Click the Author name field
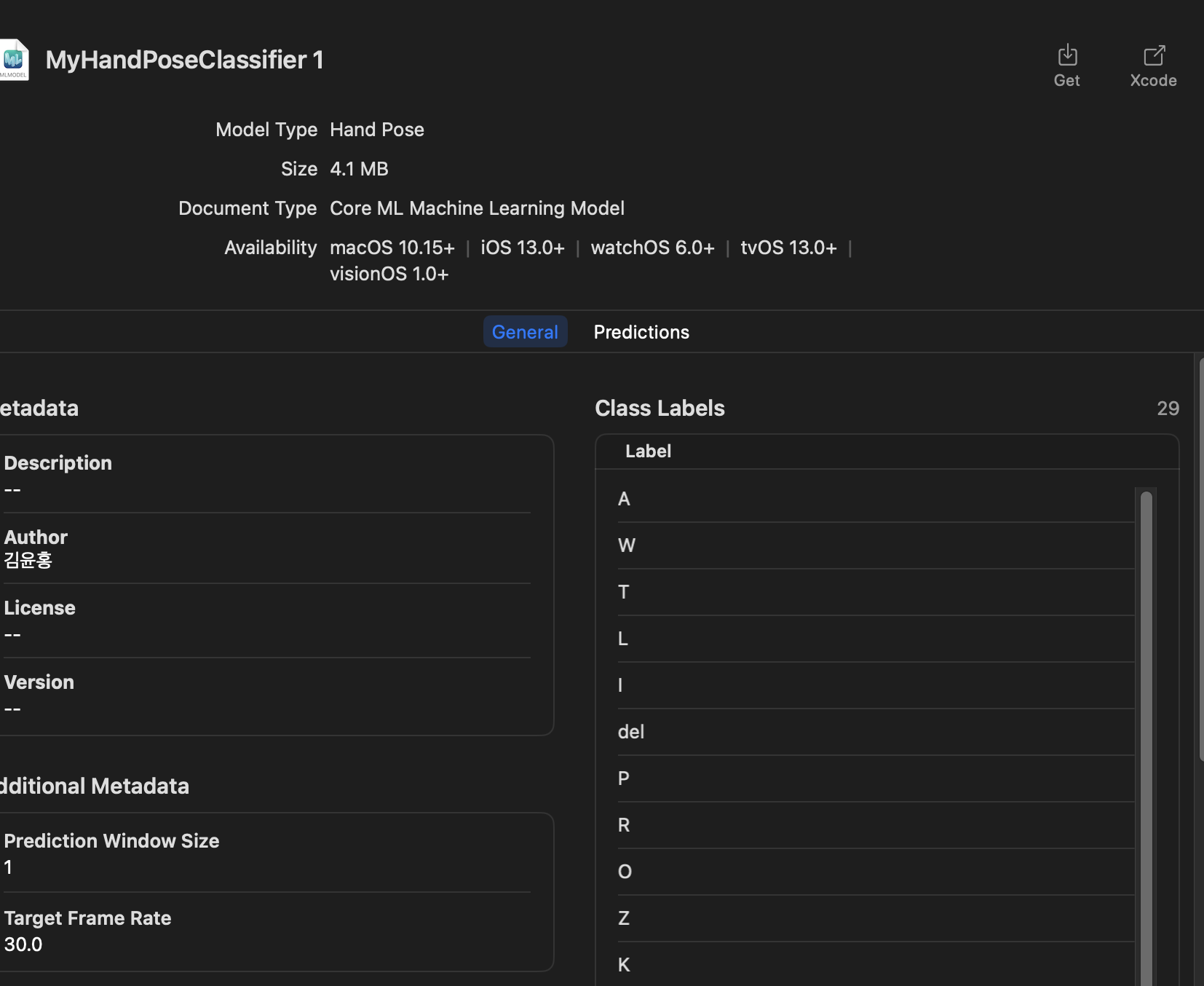Viewport: 1204px width, 986px height. pos(28,560)
